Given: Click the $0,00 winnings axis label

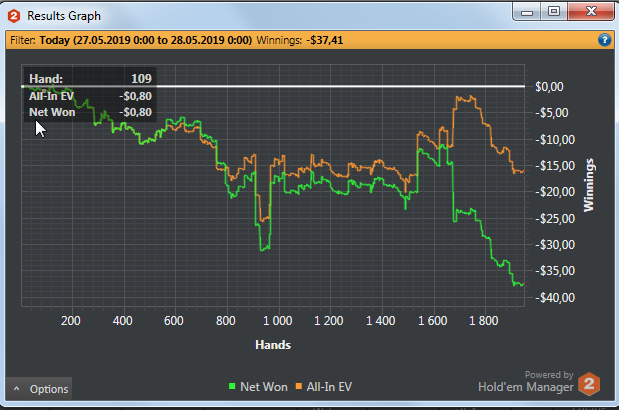Looking at the screenshot, I should pyautogui.click(x=549, y=86).
